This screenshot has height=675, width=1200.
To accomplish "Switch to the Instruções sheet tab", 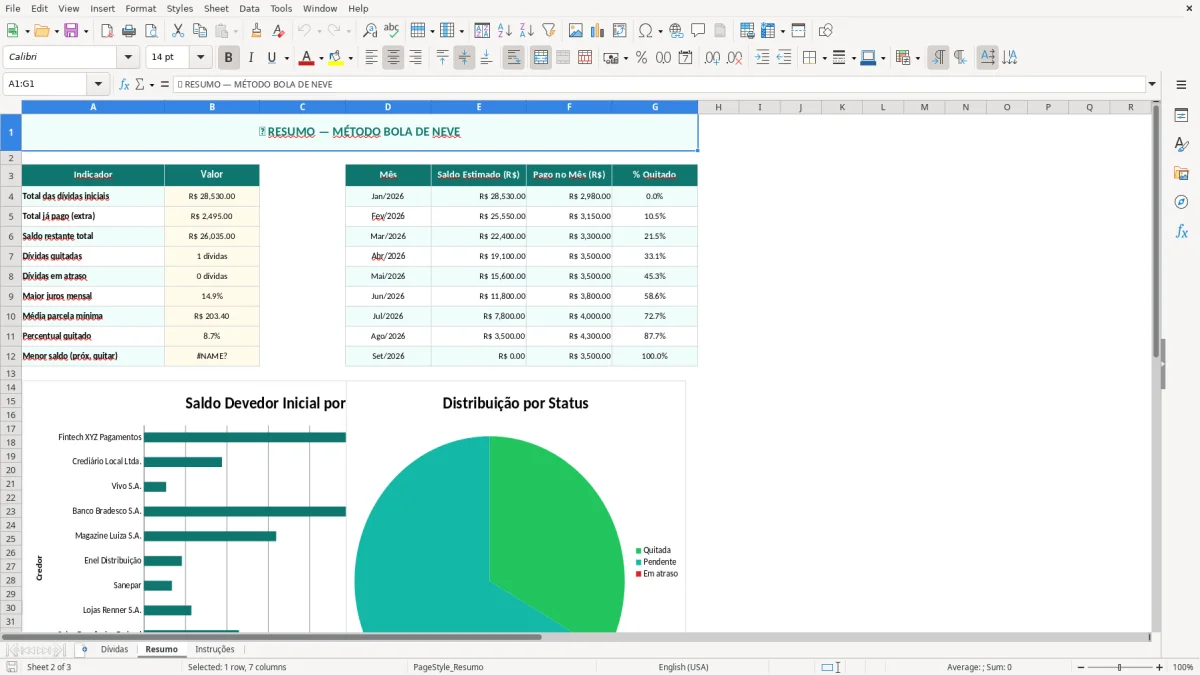I will coord(215,650).
